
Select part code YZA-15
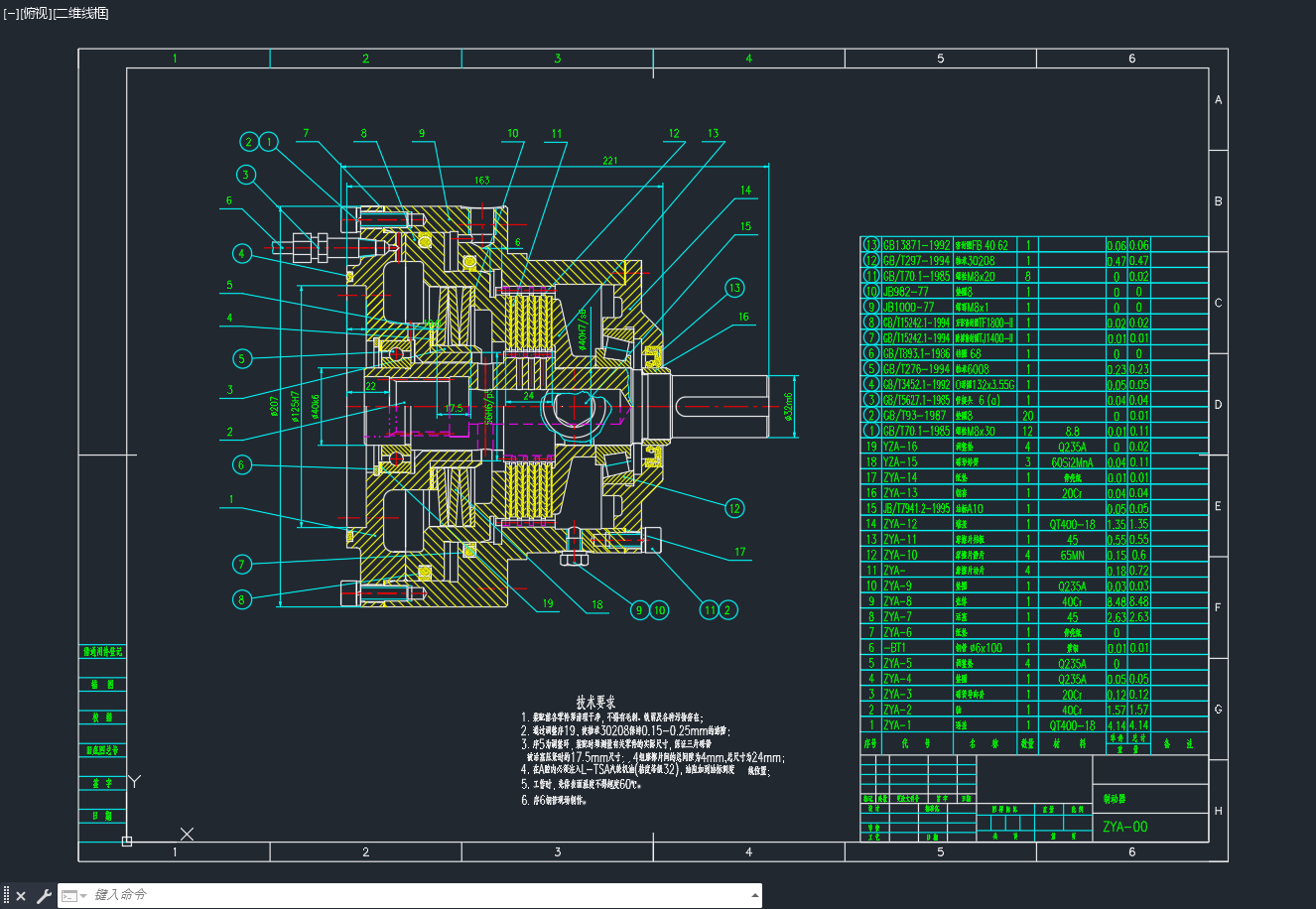pos(900,462)
